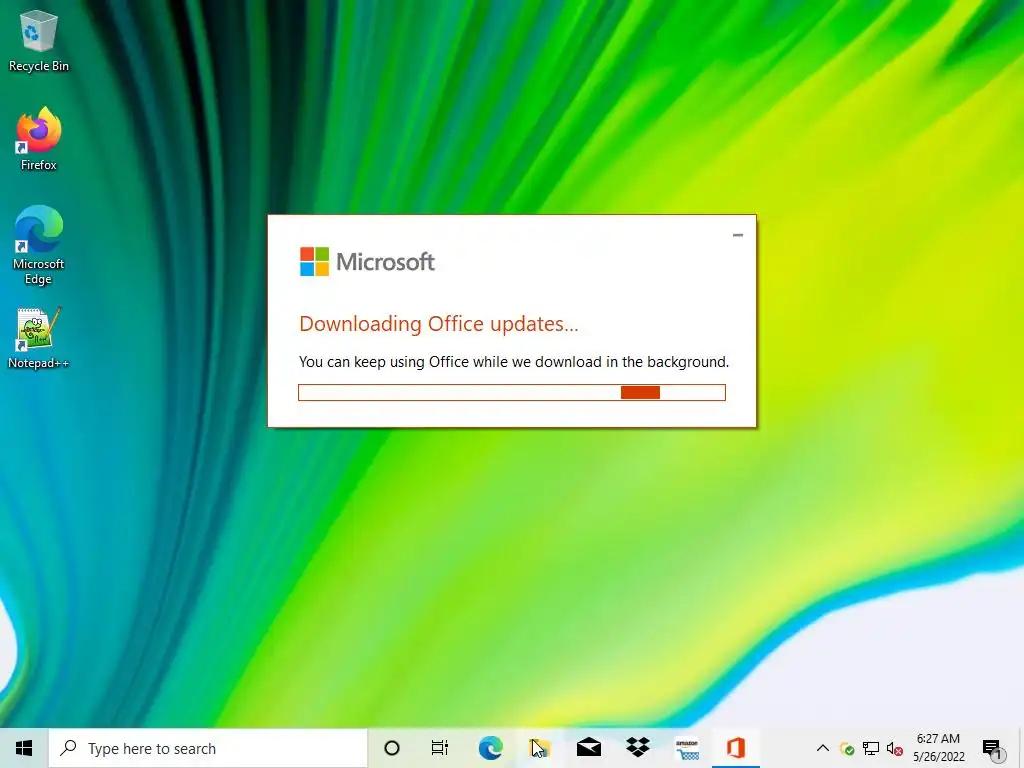The width and height of the screenshot is (1024, 768).
Task: Open the Amazon taskbar shortcut
Action: pos(687,748)
